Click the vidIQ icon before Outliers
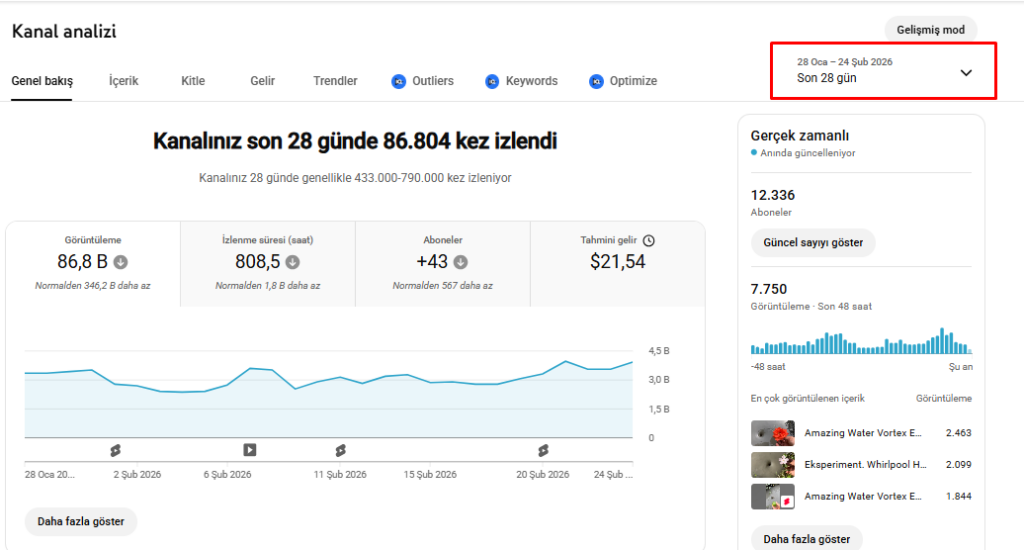The width and height of the screenshot is (1024, 550). click(x=398, y=81)
